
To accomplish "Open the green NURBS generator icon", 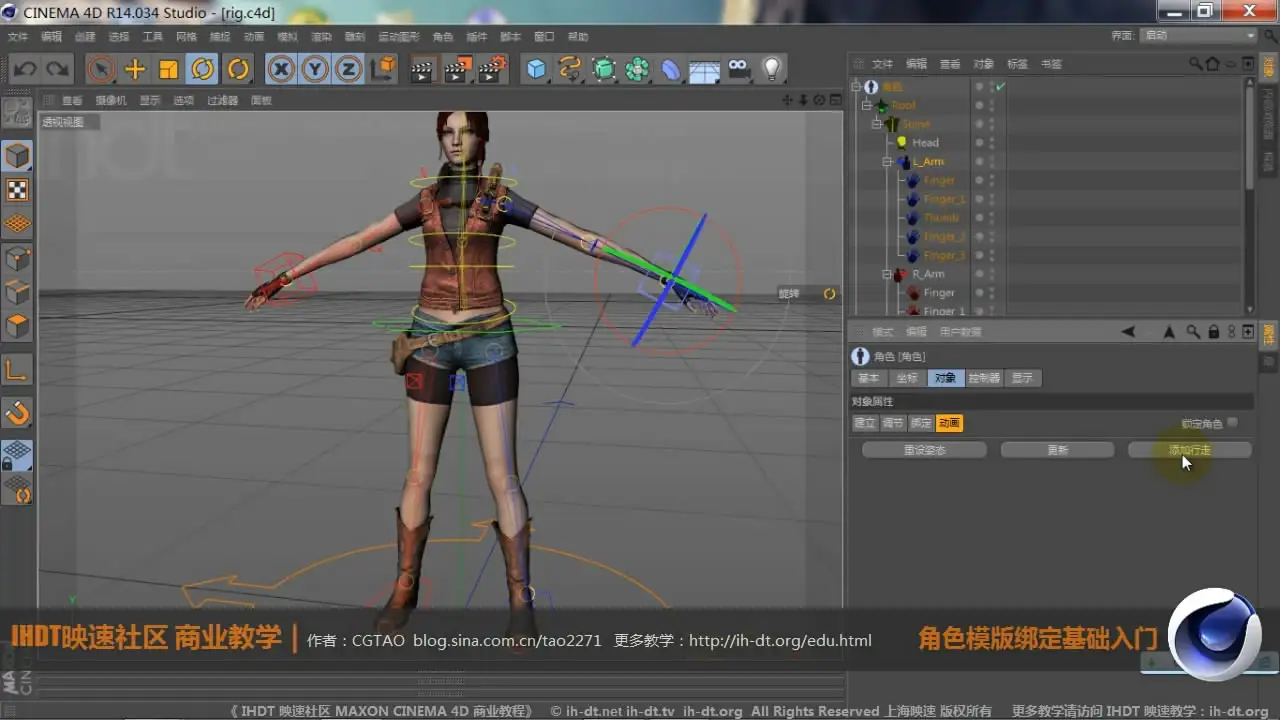I will click(x=604, y=69).
